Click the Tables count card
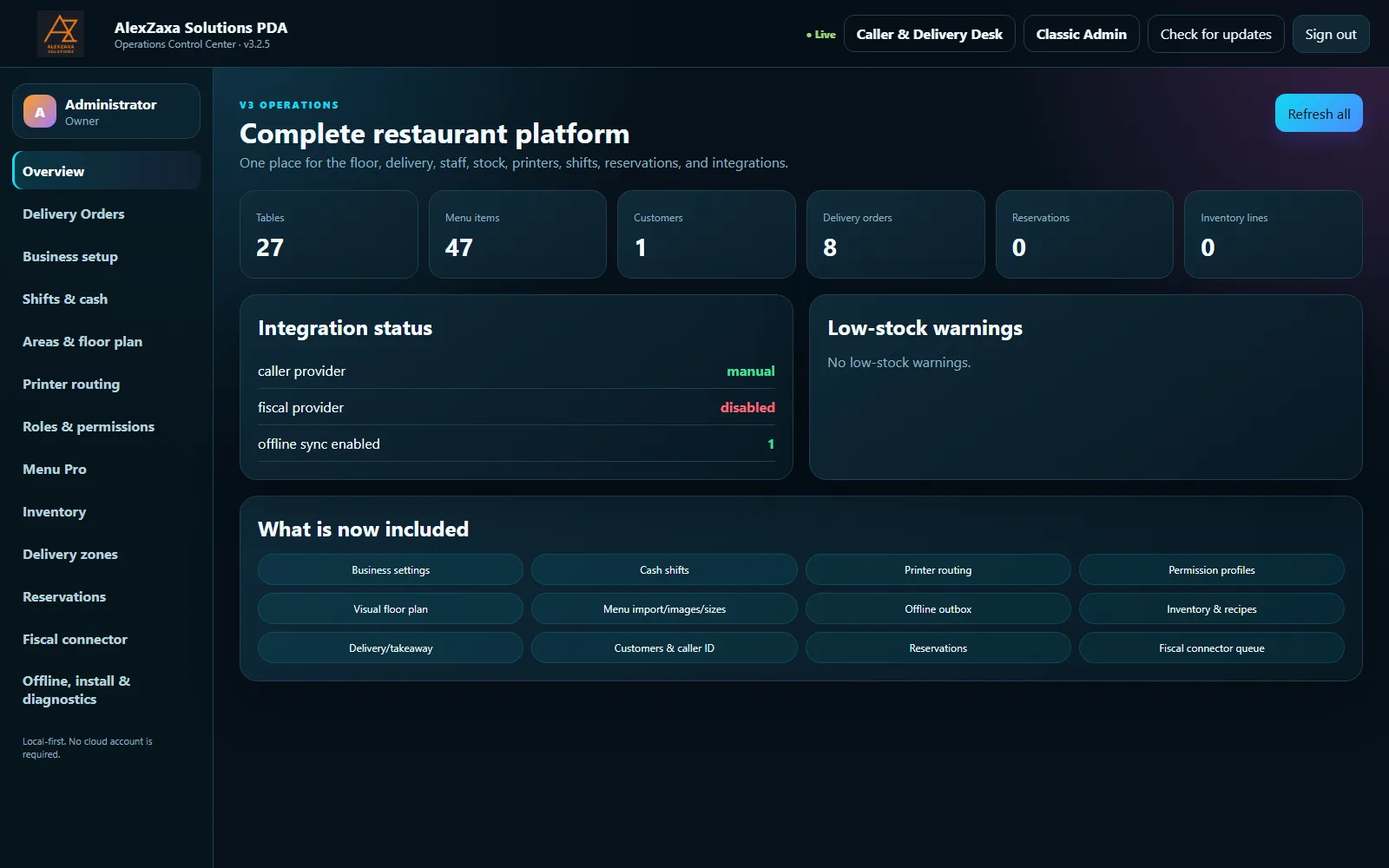Viewport: 1389px width, 868px height. pyautogui.click(x=329, y=234)
